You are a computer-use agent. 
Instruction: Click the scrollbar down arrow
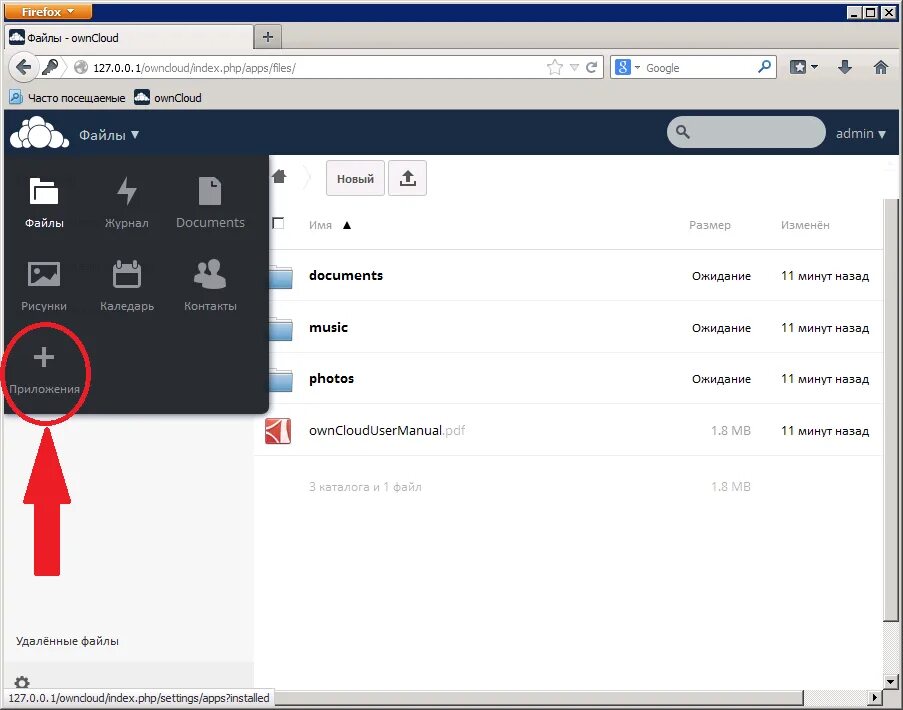click(891, 682)
